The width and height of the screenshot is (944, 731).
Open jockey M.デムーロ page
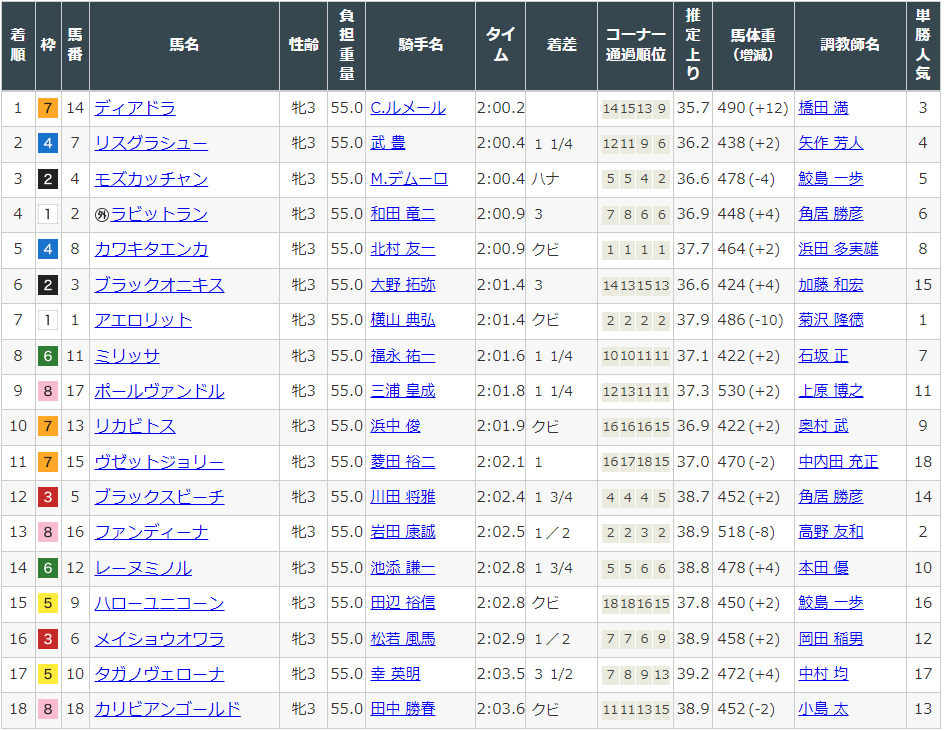(x=409, y=178)
